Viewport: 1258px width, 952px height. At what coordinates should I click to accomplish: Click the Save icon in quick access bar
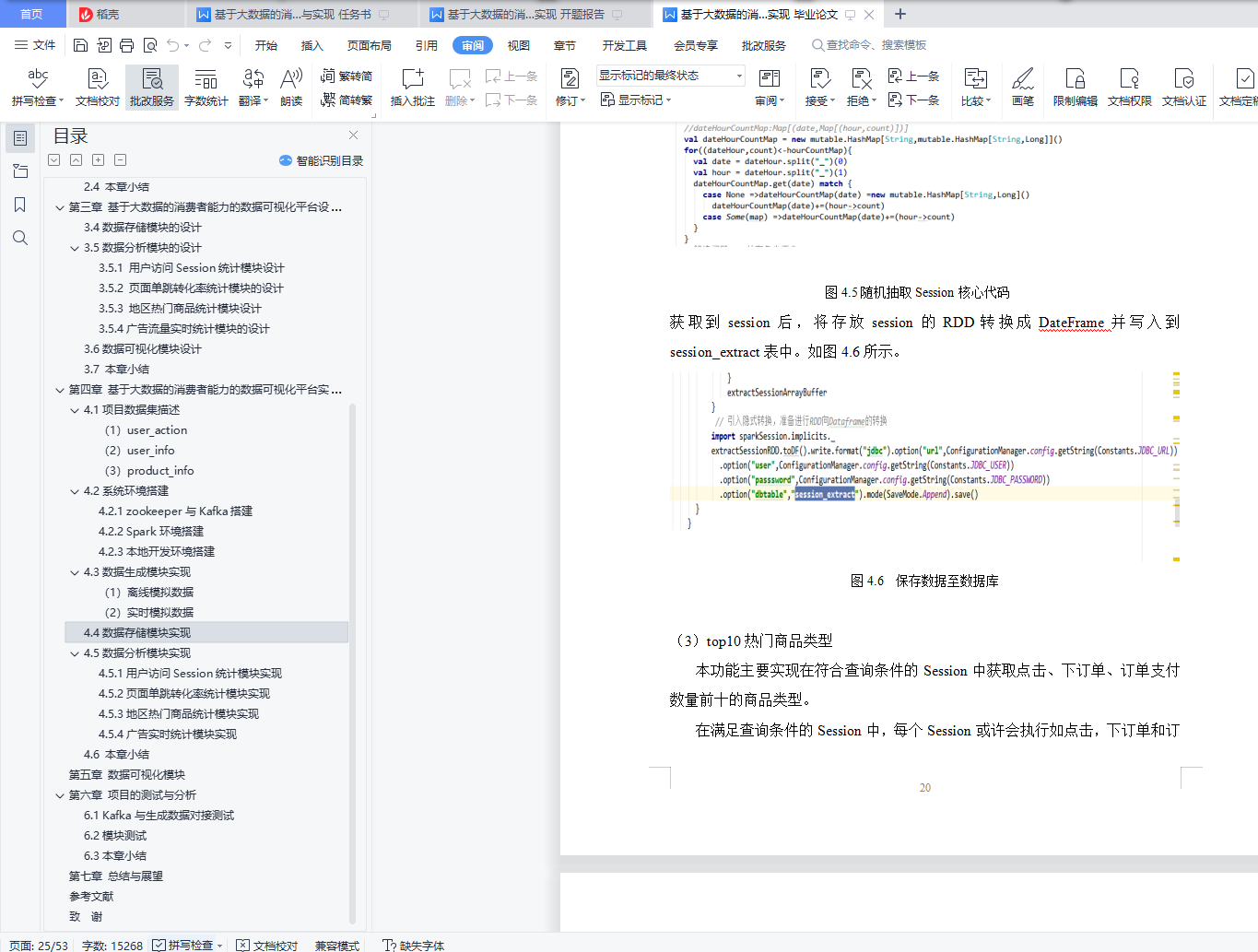pos(80,45)
